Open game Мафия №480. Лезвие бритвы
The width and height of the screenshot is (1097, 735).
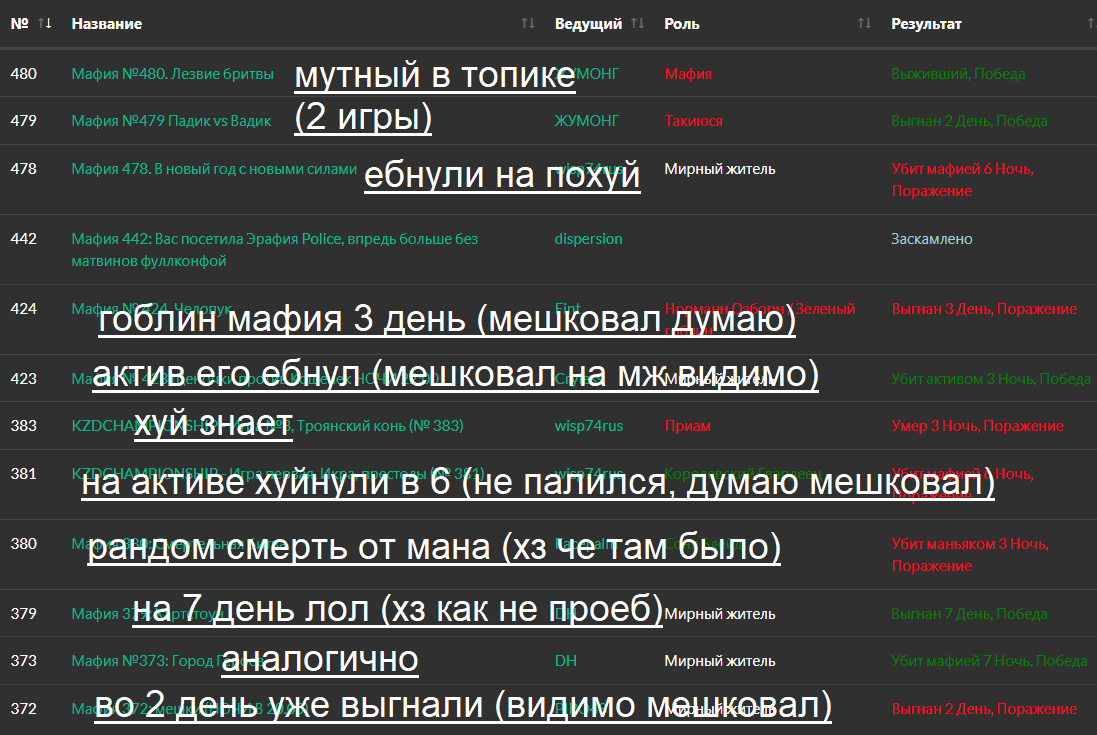tap(172, 72)
